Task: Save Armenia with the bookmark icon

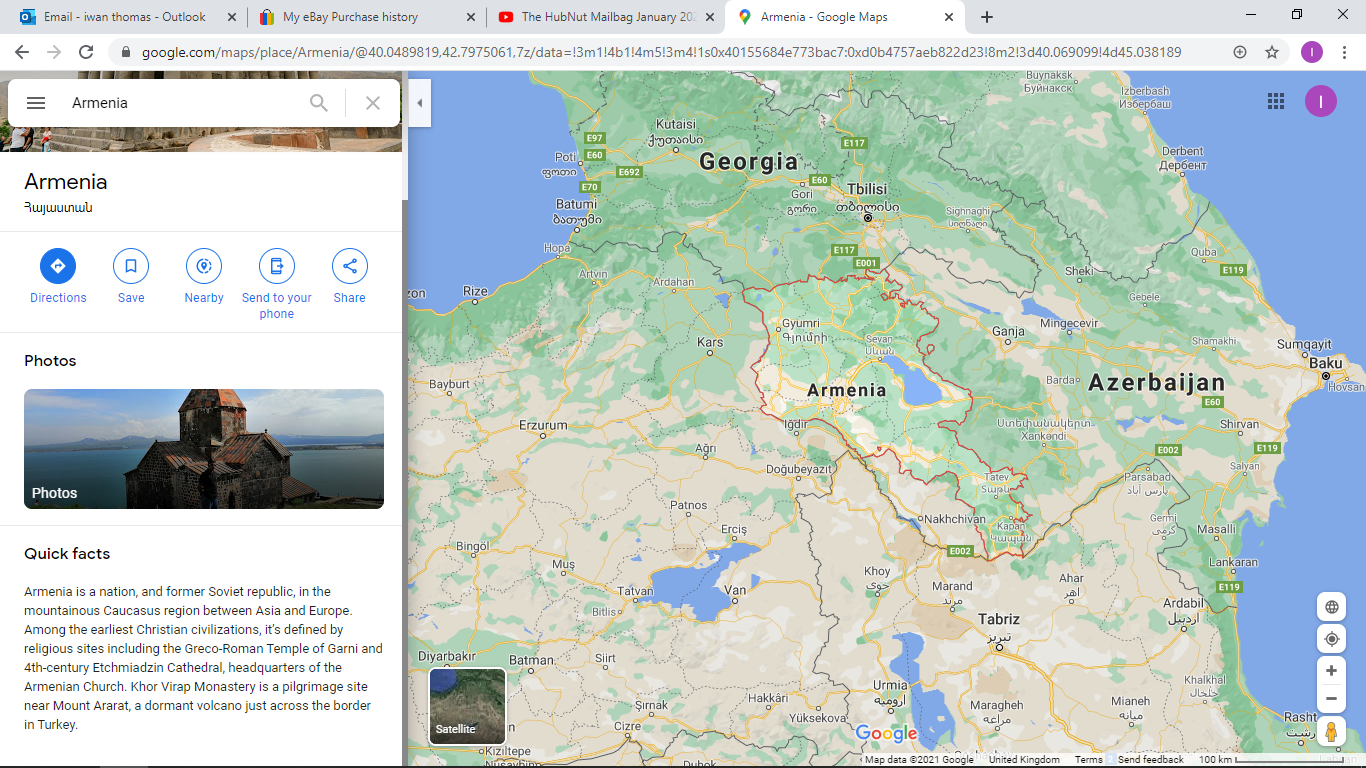Action: (x=131, y=266)
